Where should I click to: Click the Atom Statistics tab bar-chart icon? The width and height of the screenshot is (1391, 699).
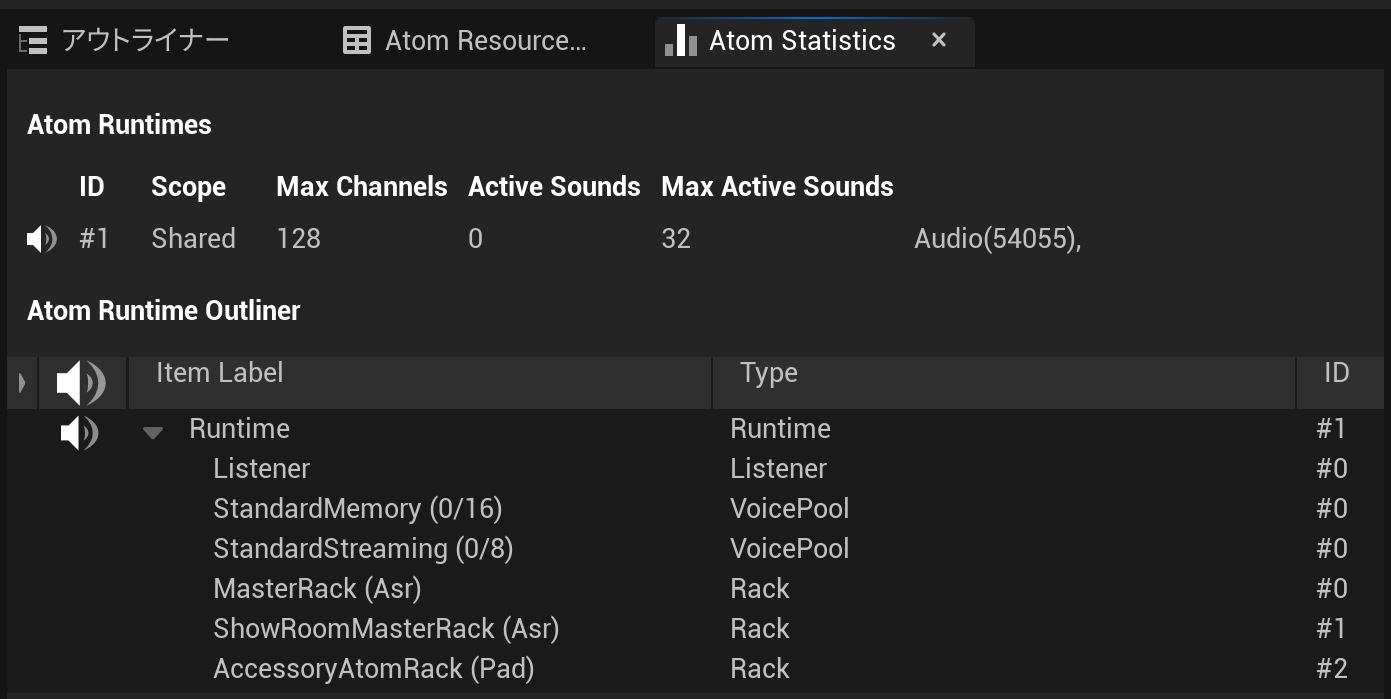pyautogui.click(x=681, y=41)
